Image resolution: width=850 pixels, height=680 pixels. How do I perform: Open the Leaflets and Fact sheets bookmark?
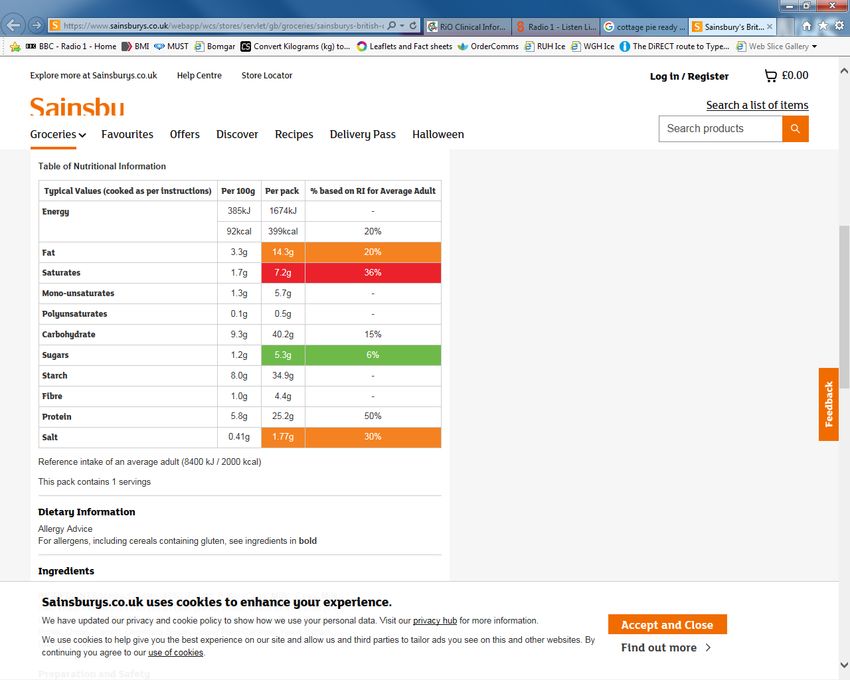point(404,47)
